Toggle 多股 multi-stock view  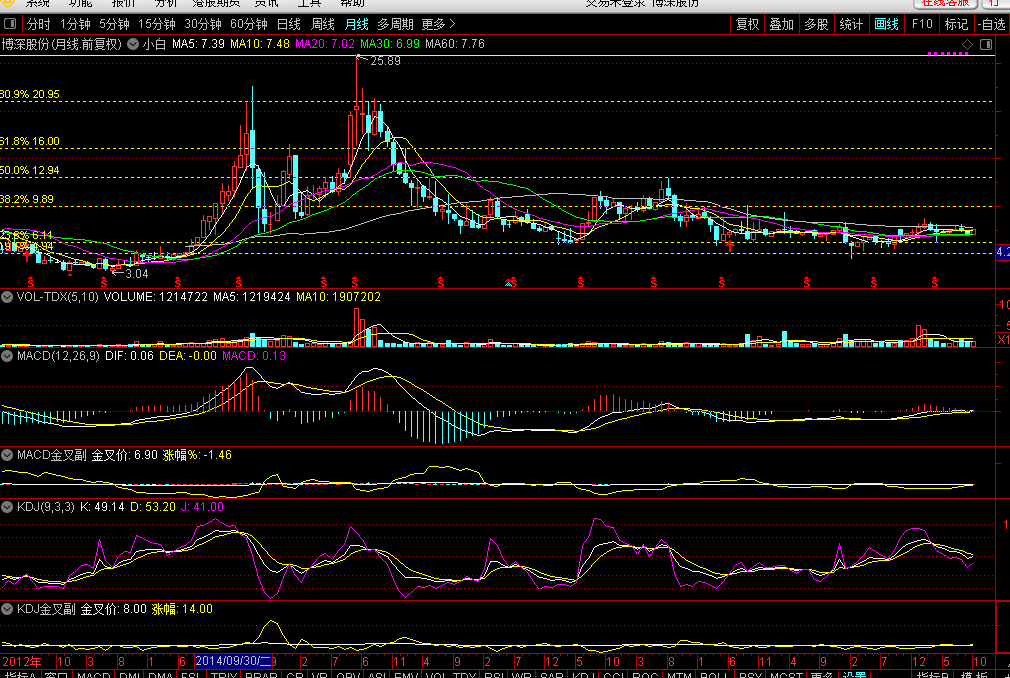[x=816, y=24]
